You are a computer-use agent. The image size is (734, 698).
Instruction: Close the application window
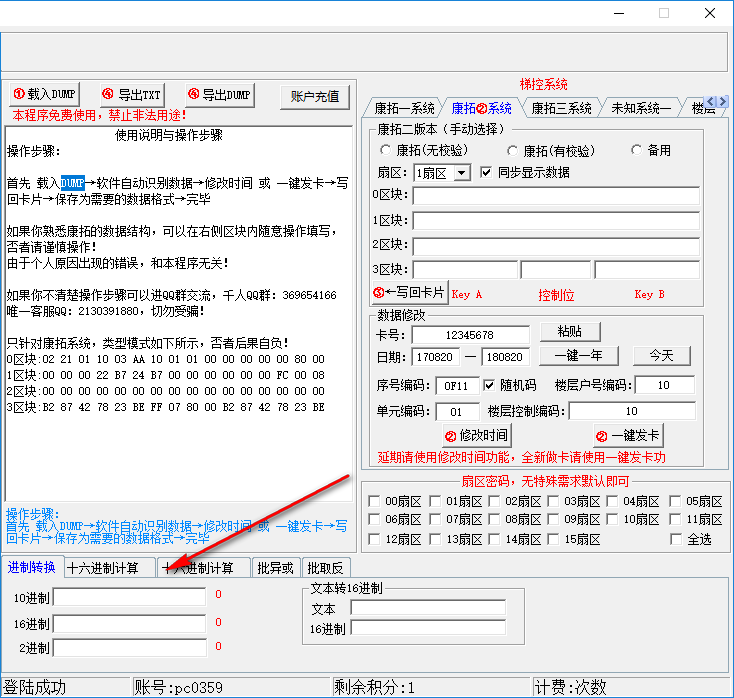710,14
